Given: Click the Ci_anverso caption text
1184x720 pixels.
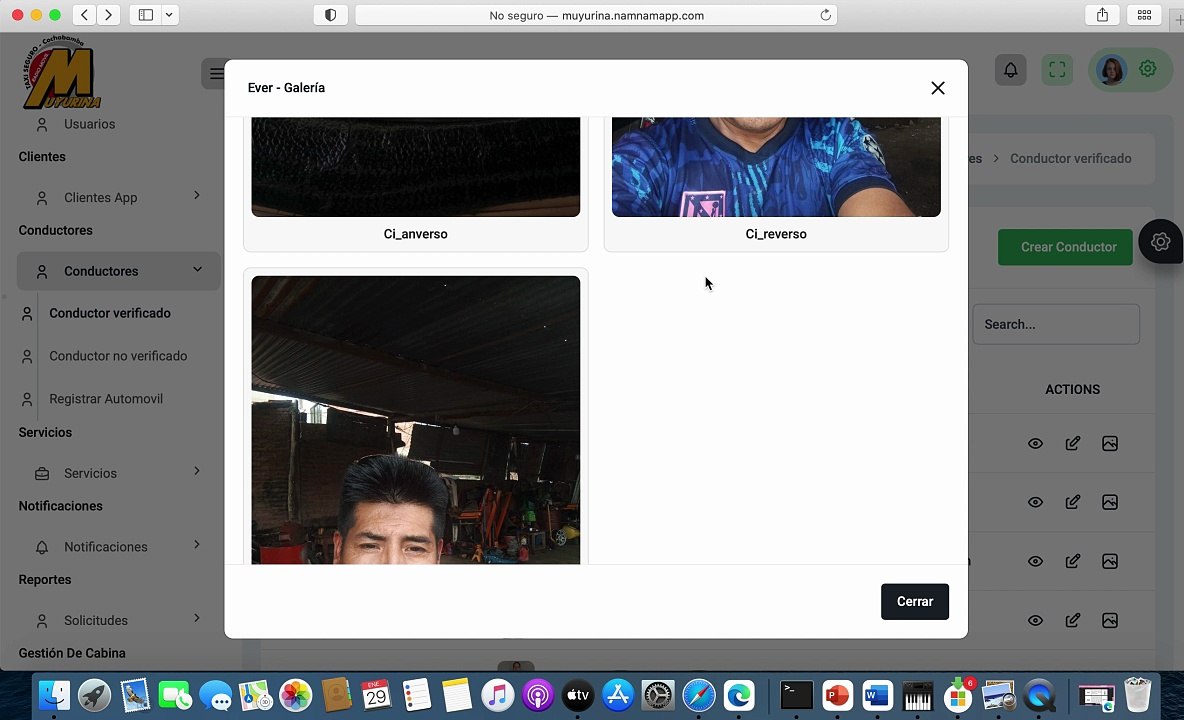Looking at the screenshot, I should pos(415,234).
